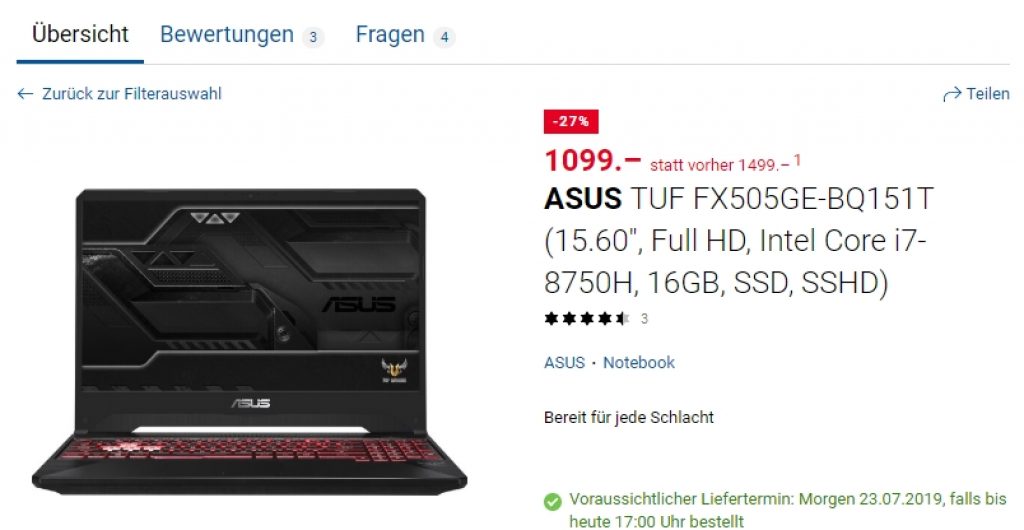Screen dimensions: 1024x530
Task: Click the TUF Gaming emblem on laptop screen
Action: pyautogui.click(x=394, y=371)
